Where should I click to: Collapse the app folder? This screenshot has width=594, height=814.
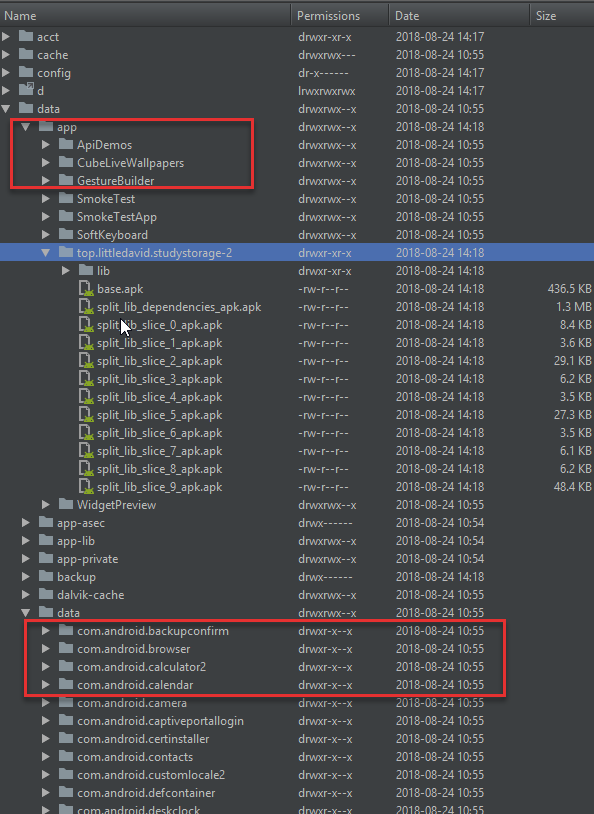pos(25,127)
